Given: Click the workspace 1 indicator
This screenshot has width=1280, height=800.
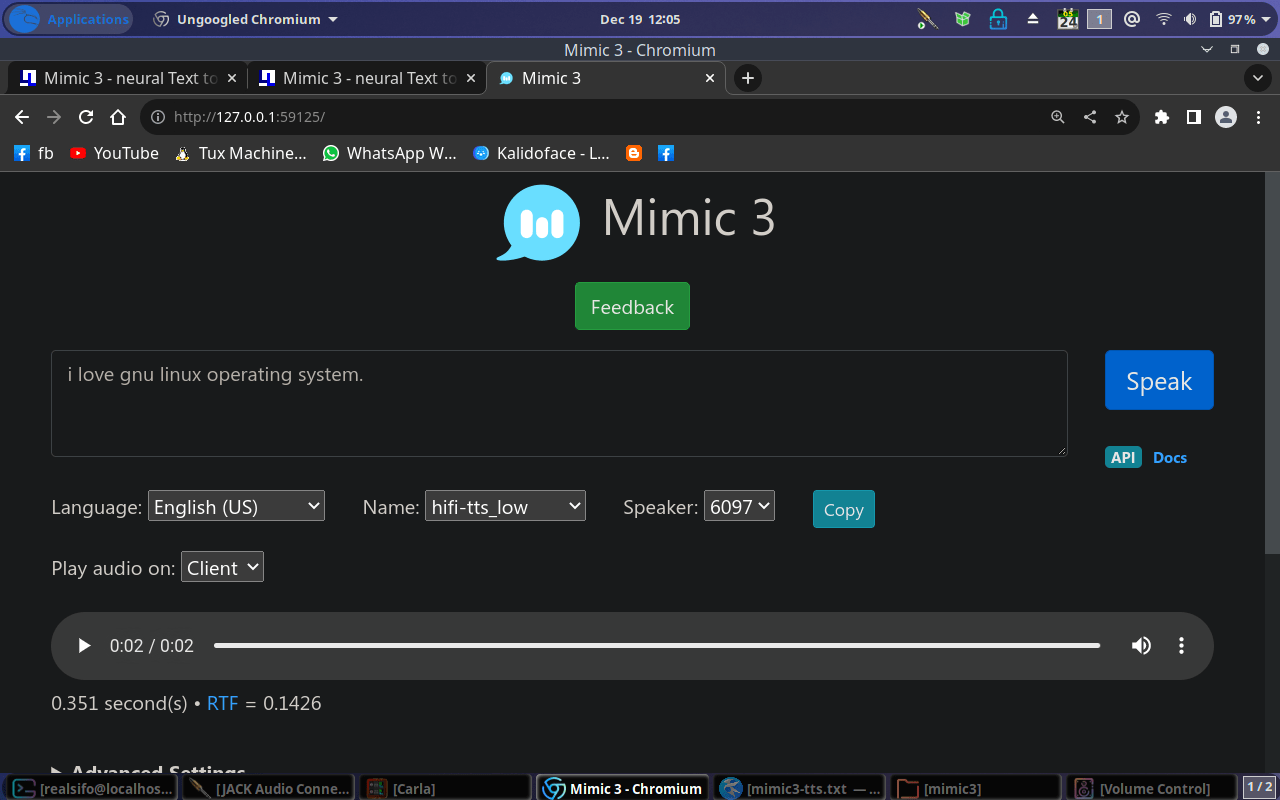Looking at the screenshot, I should pos(1099,19).
